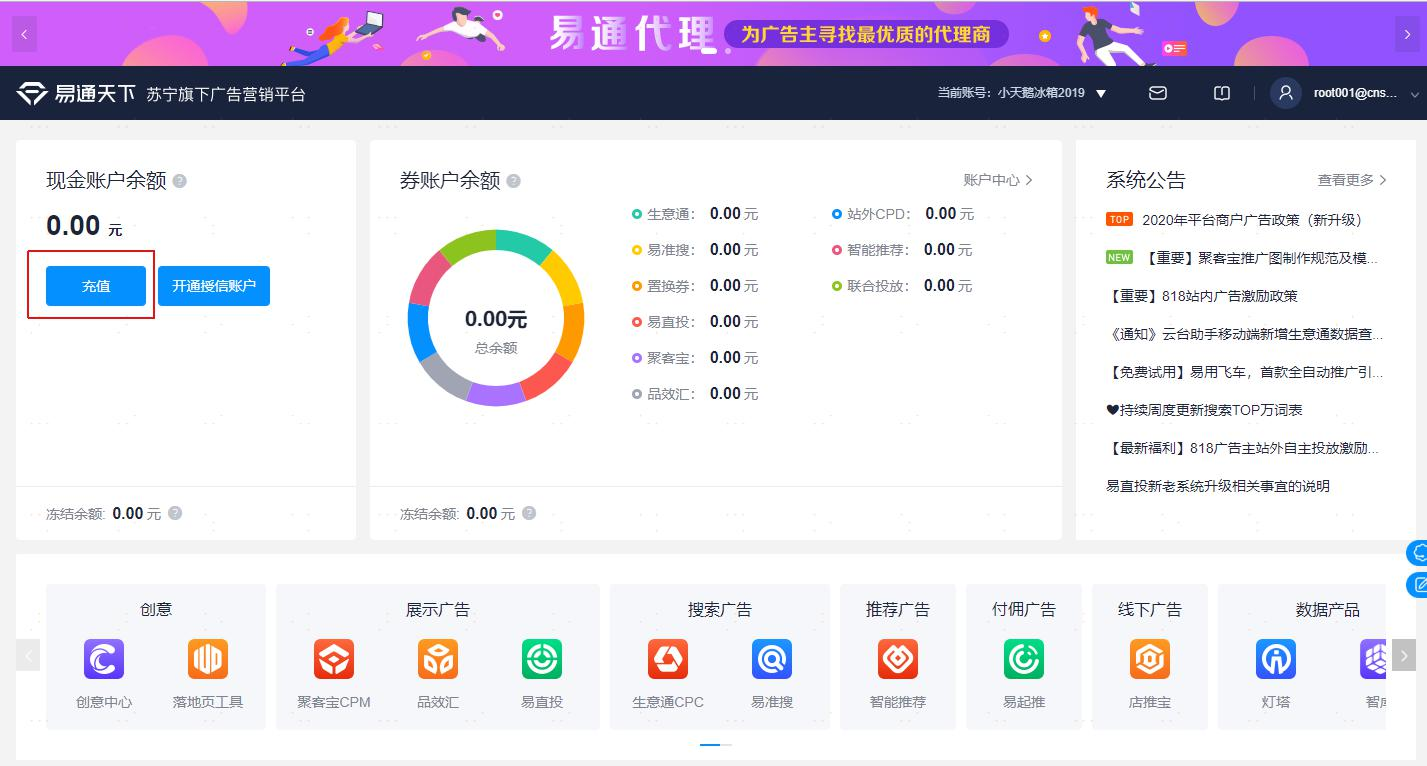Viewport: 1427px width, 766px height.
Task: Open announcement 【重要】818站内广告激励政策
Action: coord(1202,296)
